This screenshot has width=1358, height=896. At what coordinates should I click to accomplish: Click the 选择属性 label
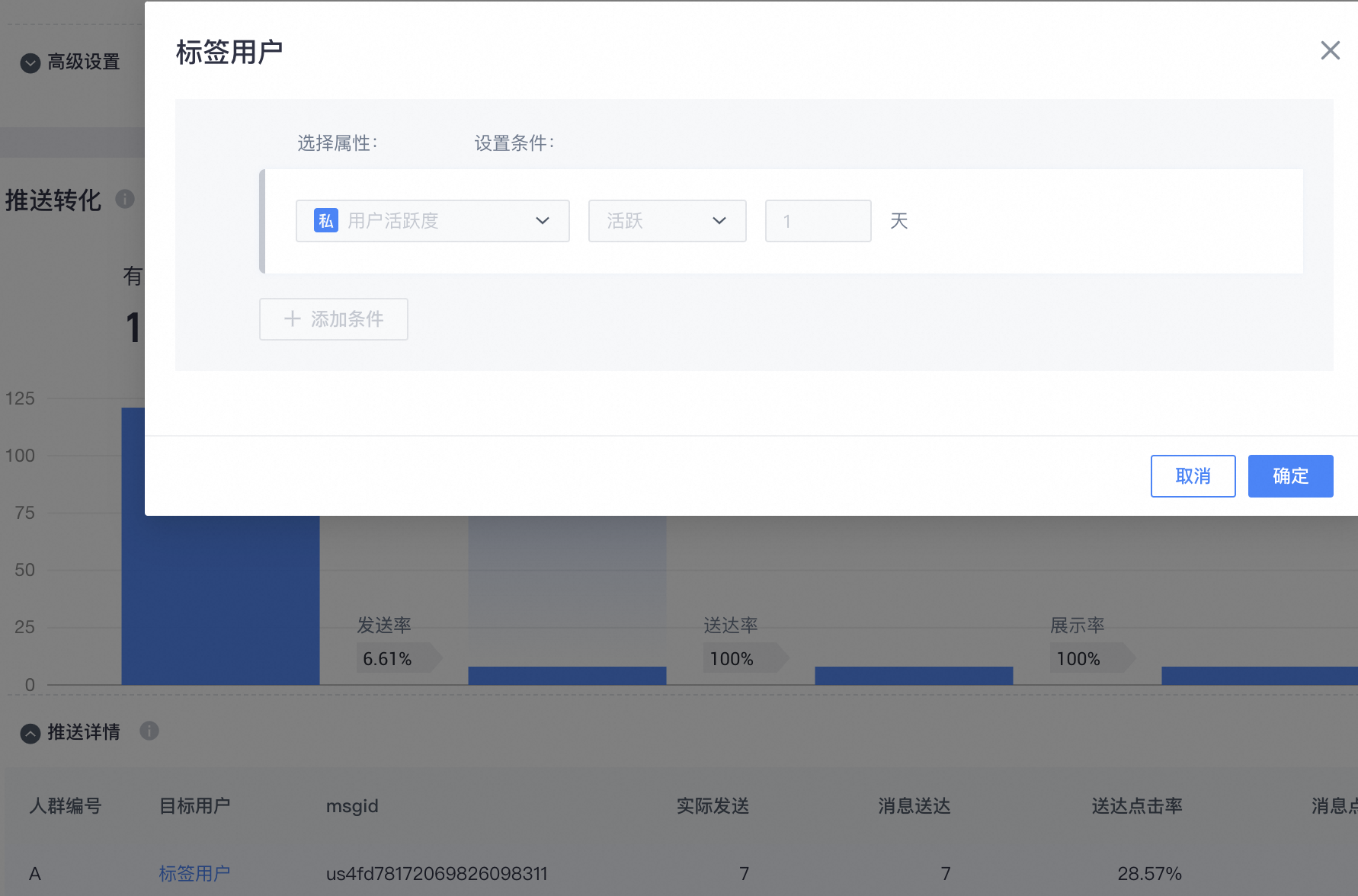(338, 142)
